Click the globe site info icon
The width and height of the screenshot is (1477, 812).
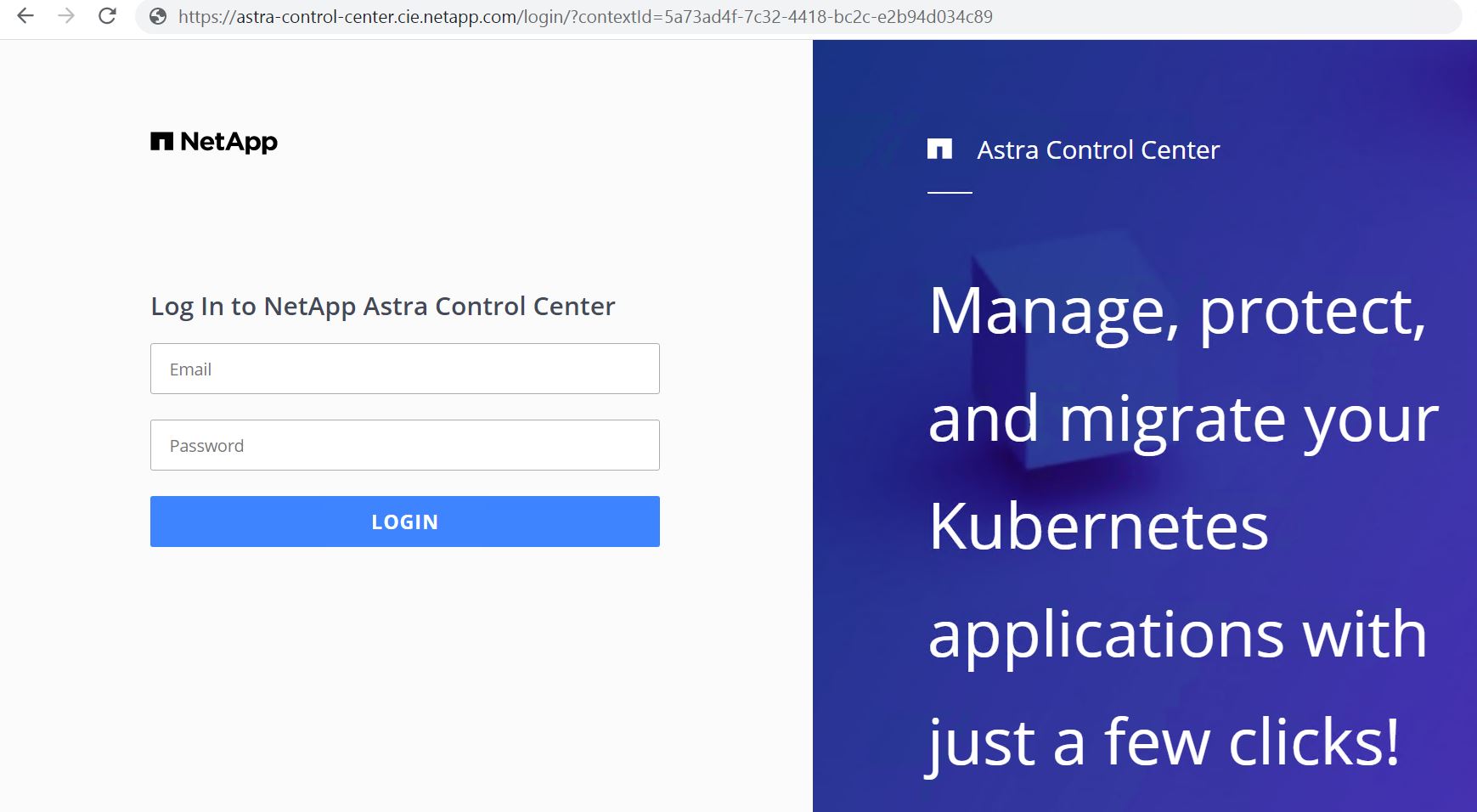point(158,16)
